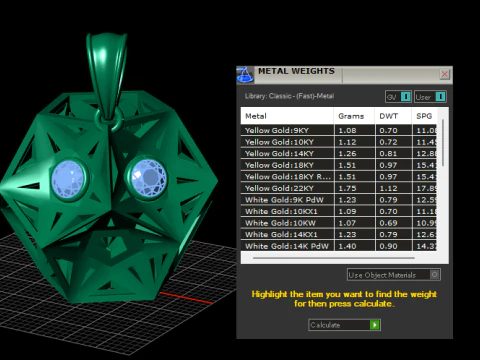
Task: Select the White Gold:14KX1 row
Action: click(339, 234)
